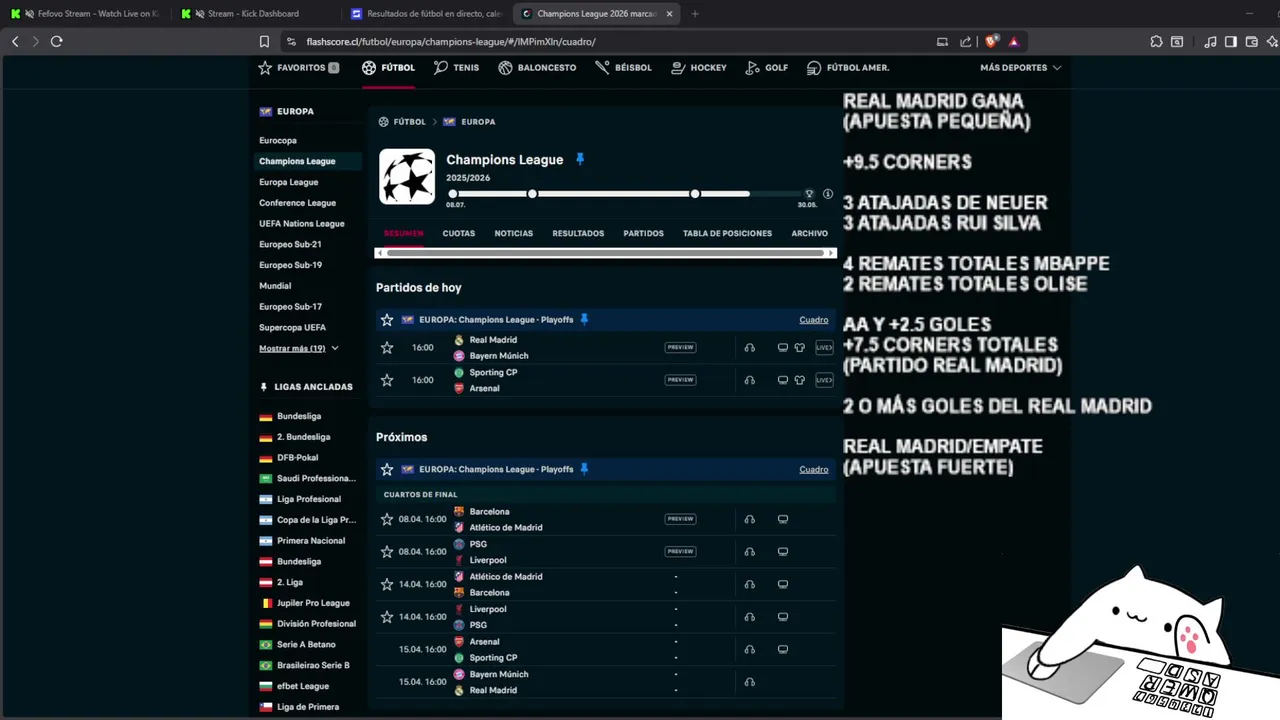The width and height of the screenshot is (1280, 720).
Task: Favorite Atlético vs Barcelona 14.04 star
Action: [x=387, y=584]
